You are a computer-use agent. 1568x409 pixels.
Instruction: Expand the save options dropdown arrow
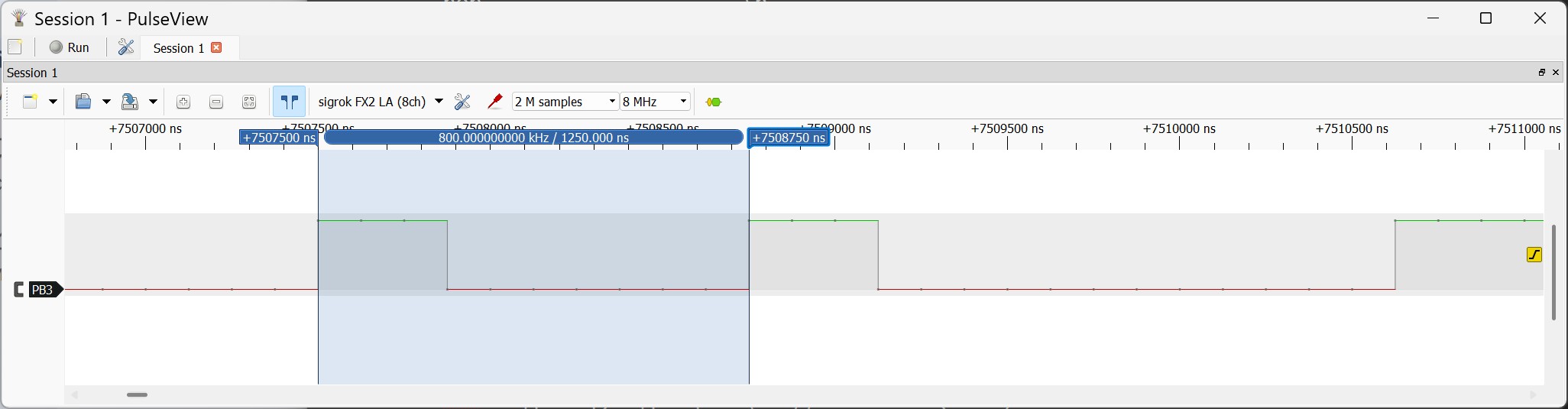pos(153,102)
